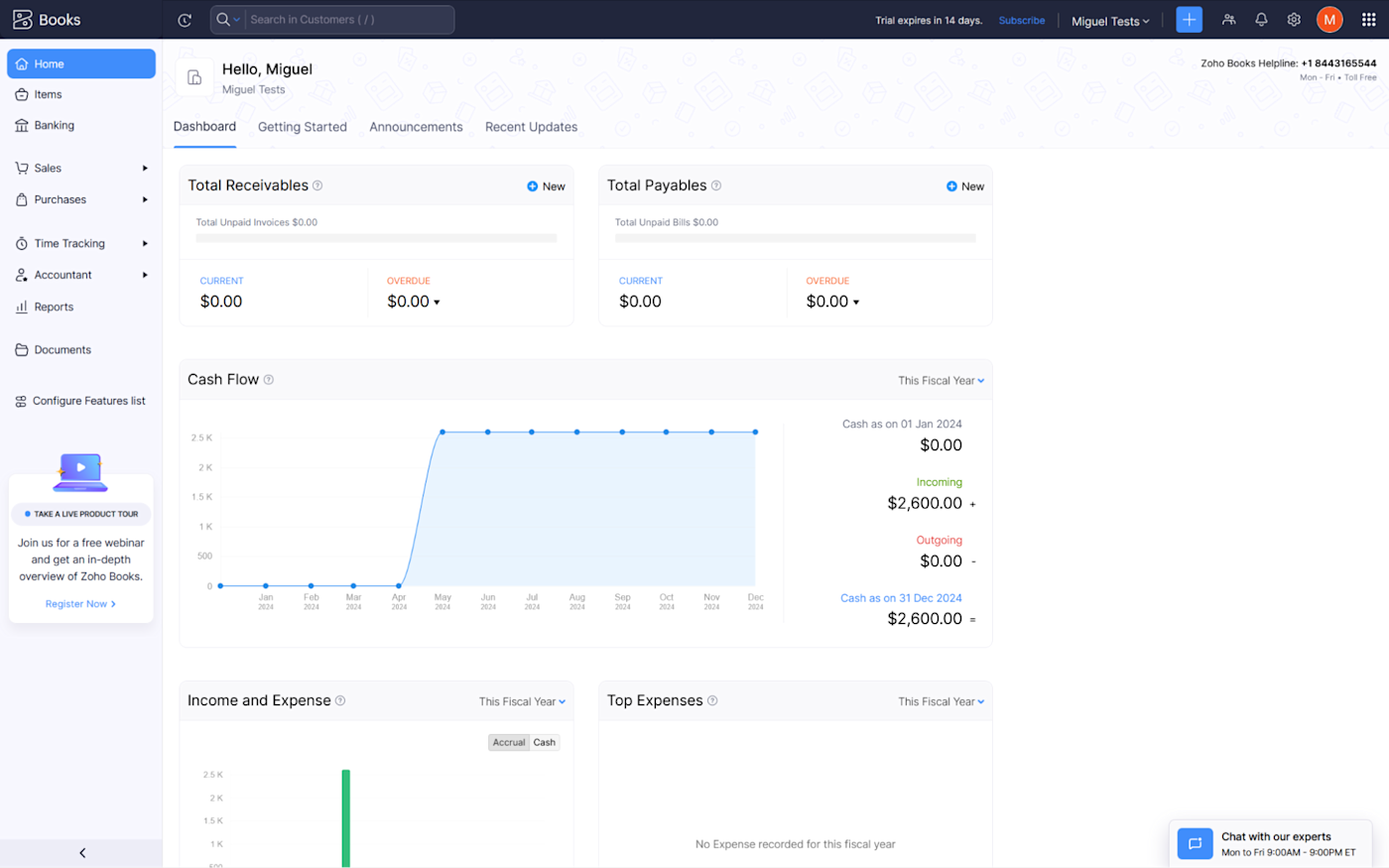Click the Total Unpaid Bills progress bar
Screen dimensions: 1389x868
[796, 238]
